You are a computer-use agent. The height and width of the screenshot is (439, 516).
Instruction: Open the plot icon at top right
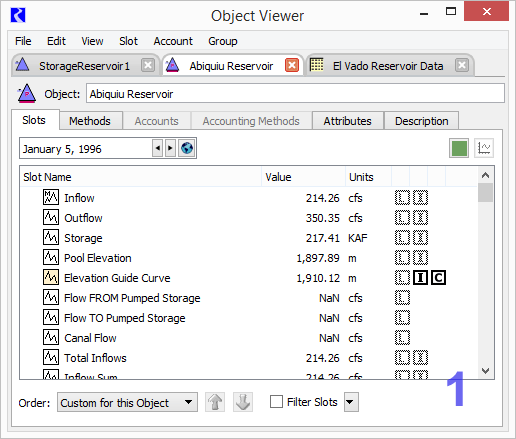click(x=484, y=148)
